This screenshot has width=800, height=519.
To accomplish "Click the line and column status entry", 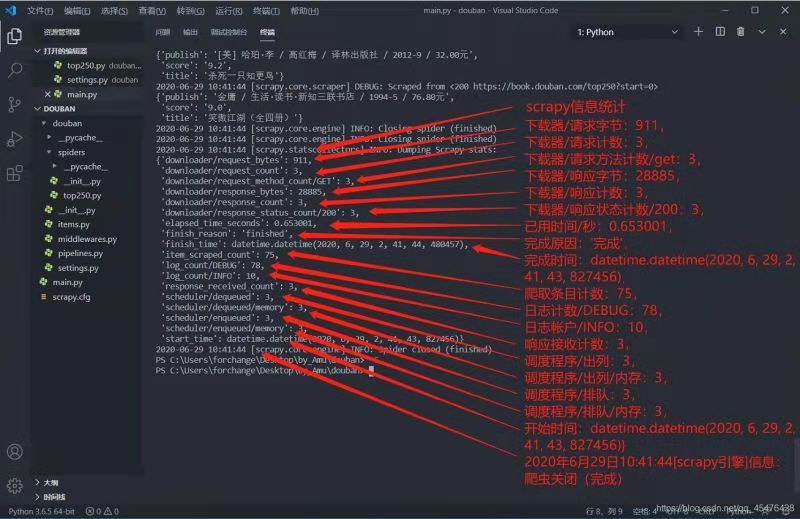I will pos(604,511).
